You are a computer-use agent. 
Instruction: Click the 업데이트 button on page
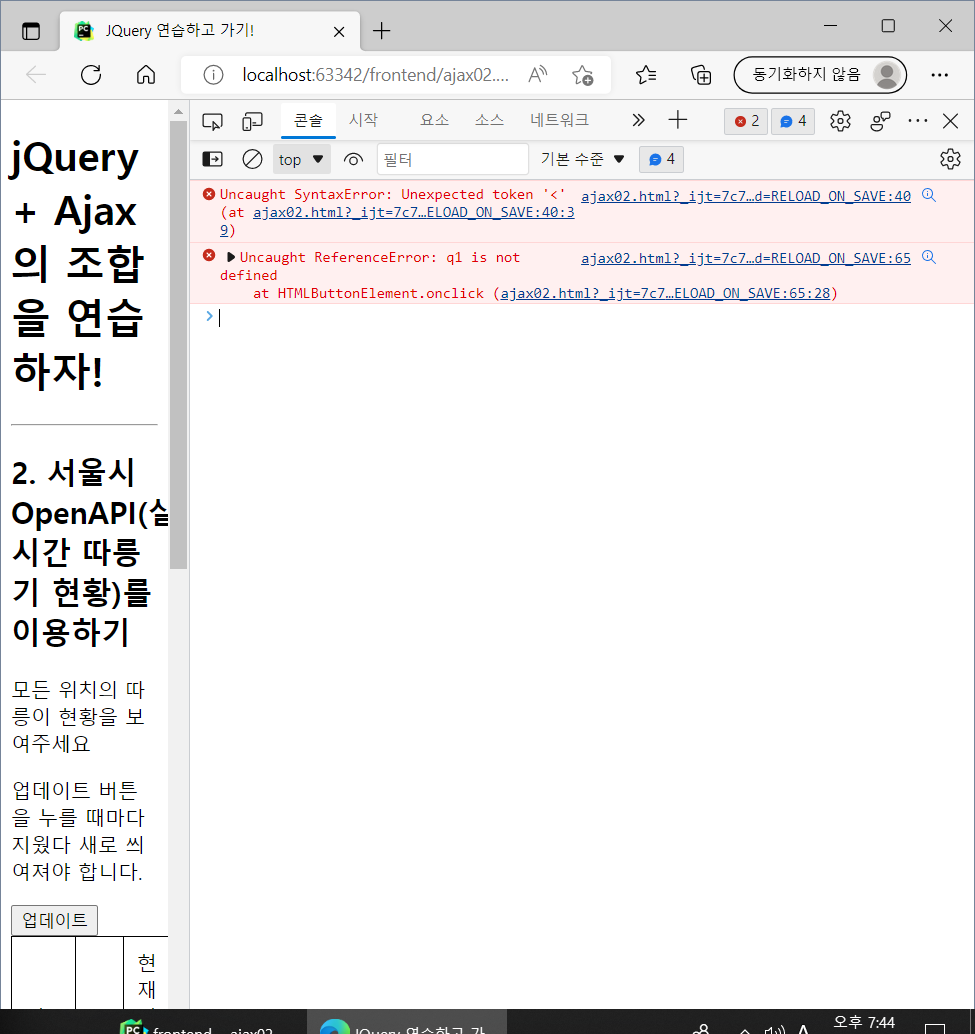55,920
